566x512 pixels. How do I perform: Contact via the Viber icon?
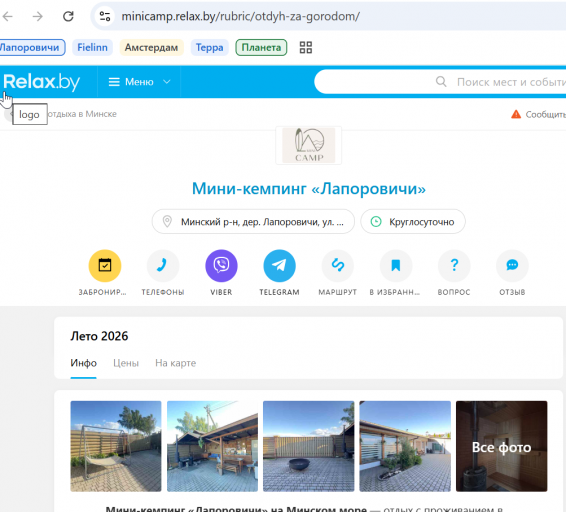(x=221, y=266)
